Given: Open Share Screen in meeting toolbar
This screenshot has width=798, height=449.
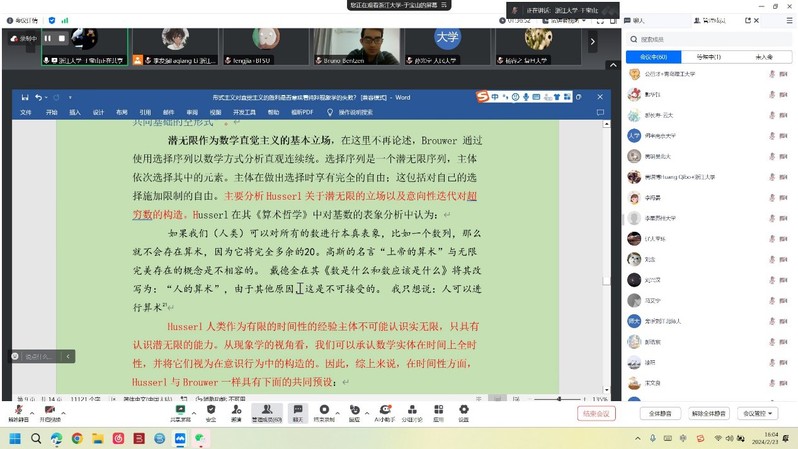Looking at the screenshot, I should [x=180, y=413].
